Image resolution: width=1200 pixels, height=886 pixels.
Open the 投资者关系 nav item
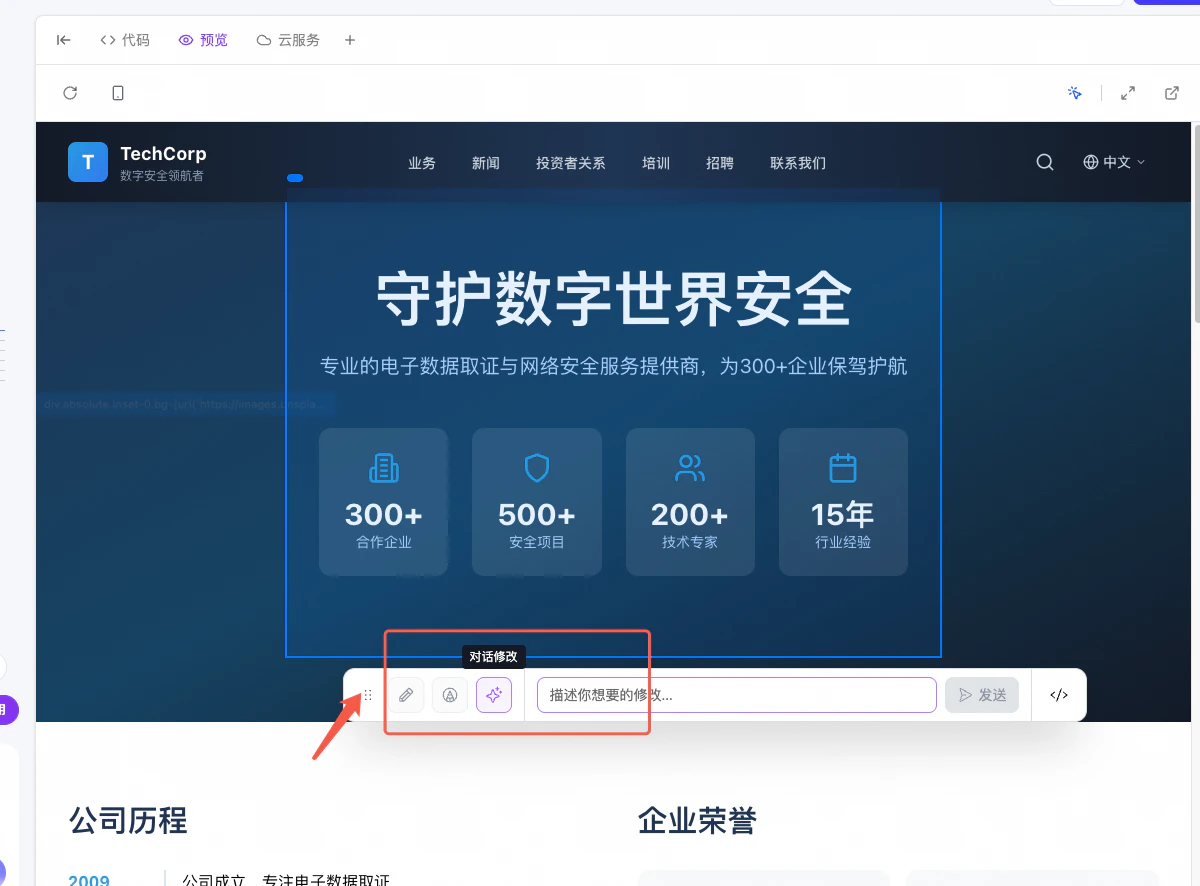(571, 163)
